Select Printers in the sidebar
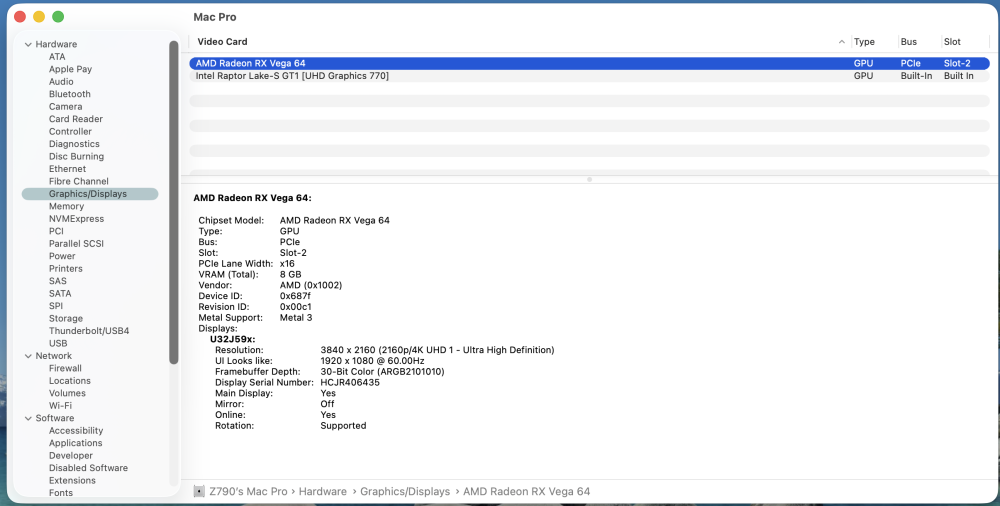Viewport: 1000px width, 506px height. tap(66, 269)
